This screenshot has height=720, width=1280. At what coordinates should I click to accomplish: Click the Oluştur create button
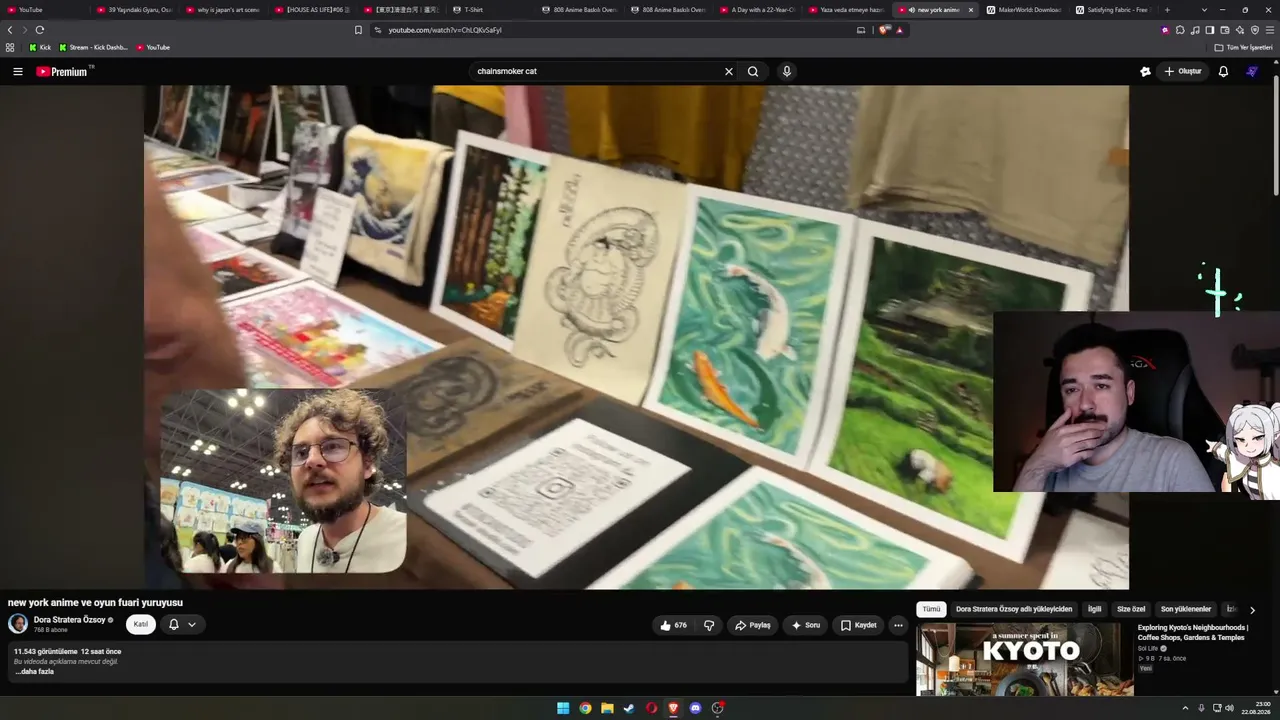[1182, 71]
